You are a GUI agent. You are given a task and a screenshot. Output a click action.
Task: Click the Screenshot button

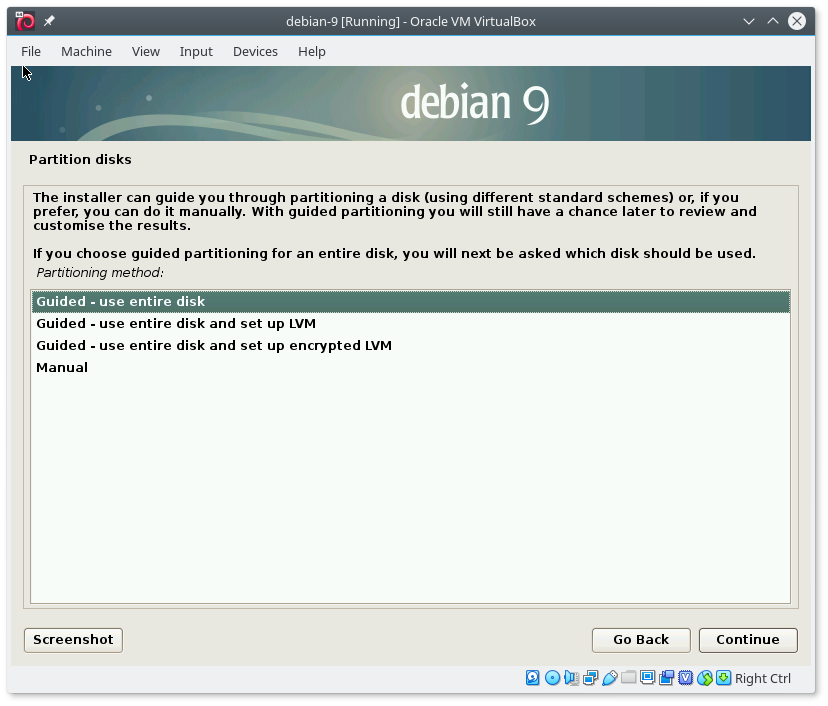click(73, 640)
